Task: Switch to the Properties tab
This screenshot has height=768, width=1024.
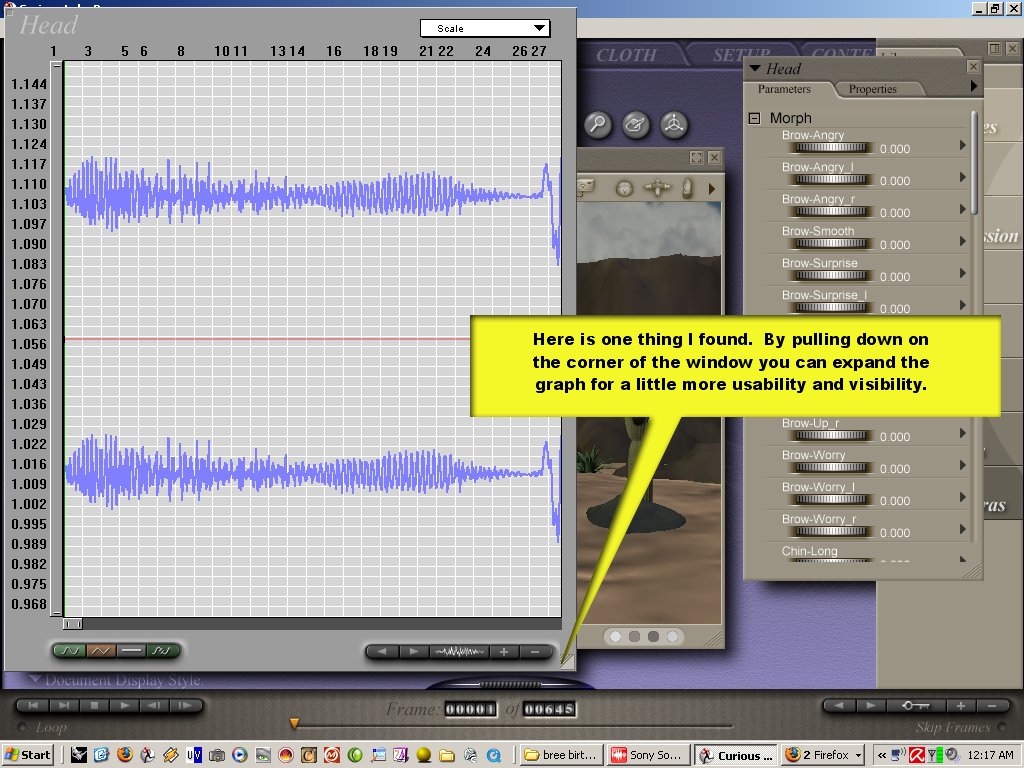Action: (872, 89)
